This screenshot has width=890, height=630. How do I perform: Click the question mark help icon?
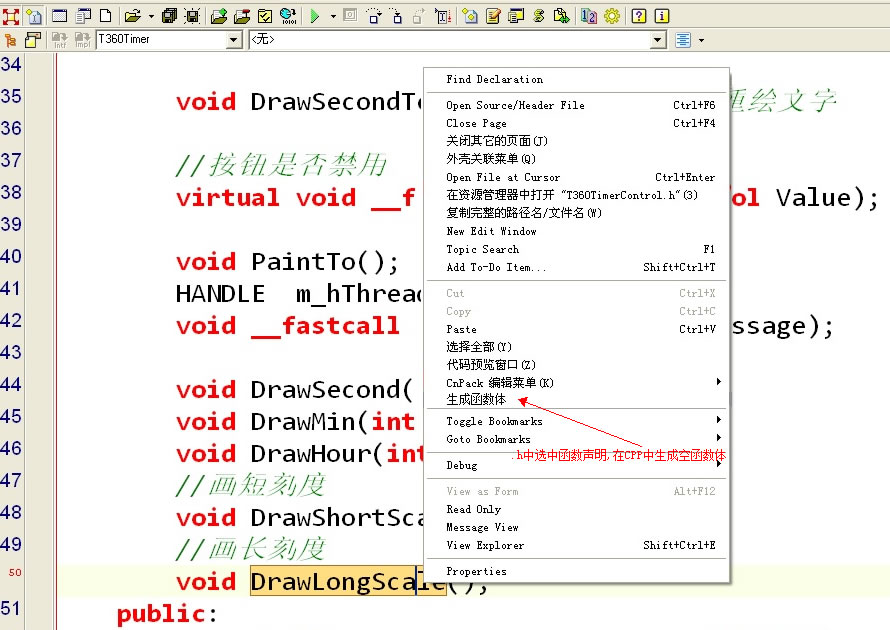point(639,15)
